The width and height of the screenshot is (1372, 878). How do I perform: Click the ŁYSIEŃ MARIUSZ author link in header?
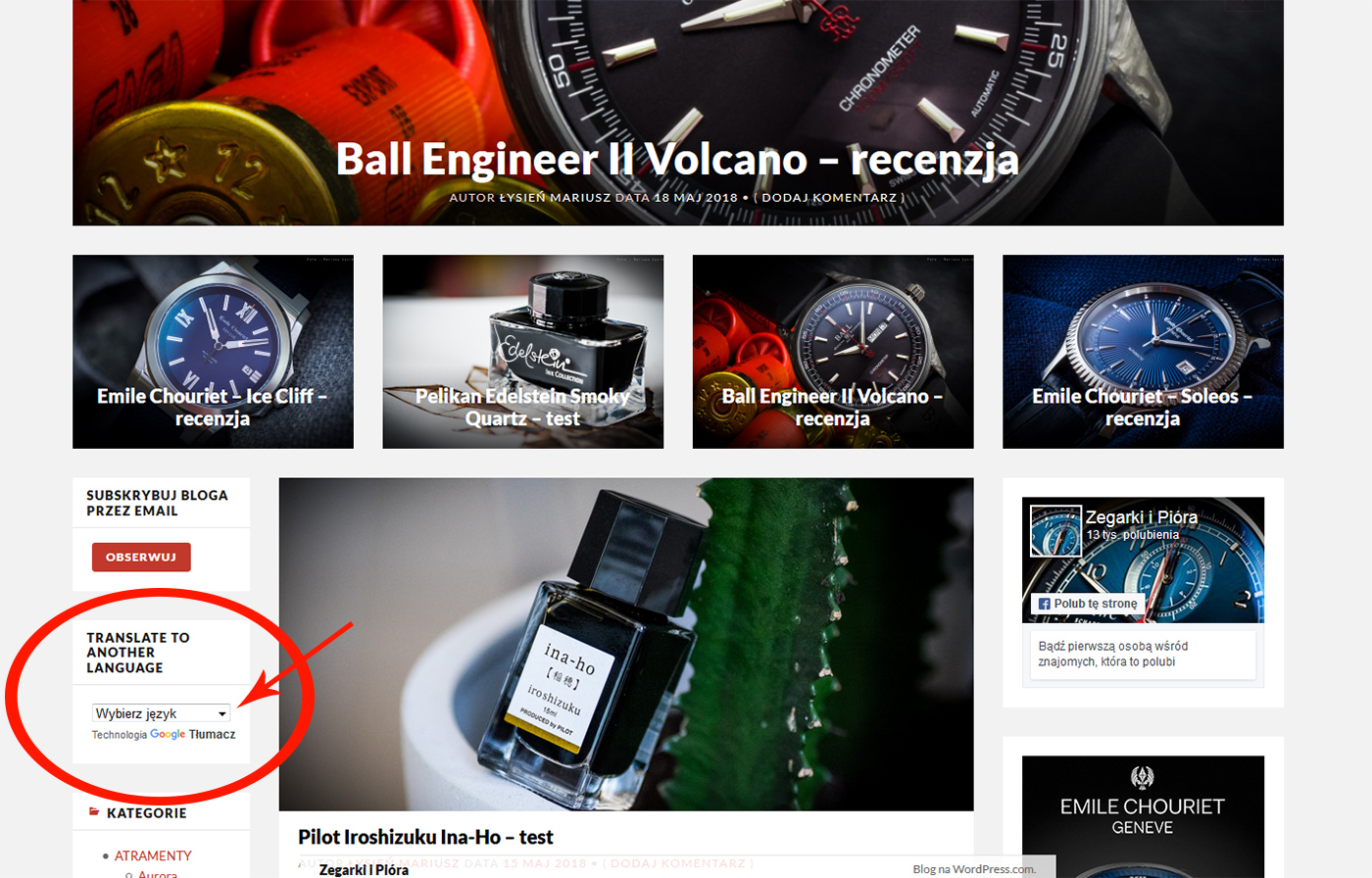tap(556, 197)
